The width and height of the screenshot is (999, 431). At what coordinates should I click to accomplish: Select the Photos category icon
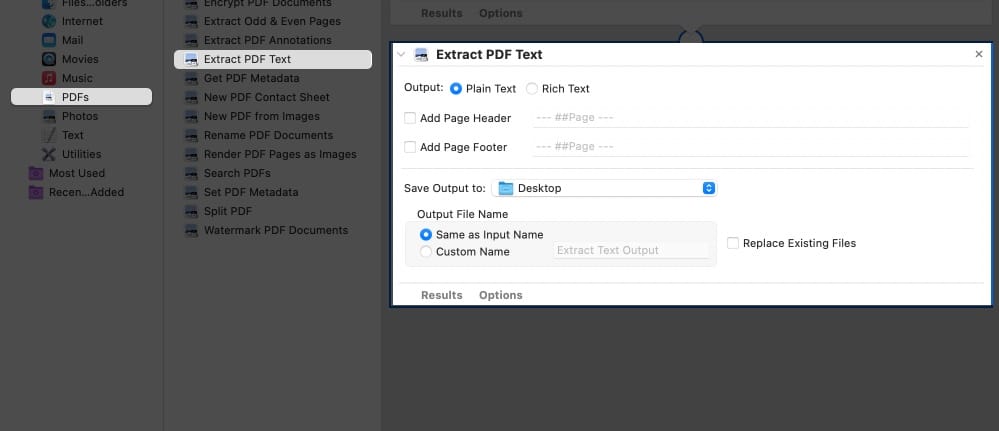coord(49,116)
